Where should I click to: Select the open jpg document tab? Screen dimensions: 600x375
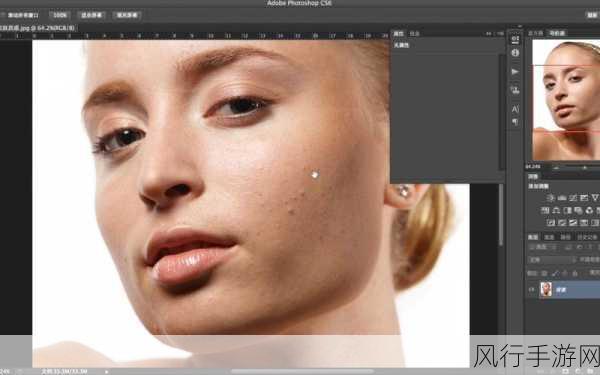pos(37,28)
